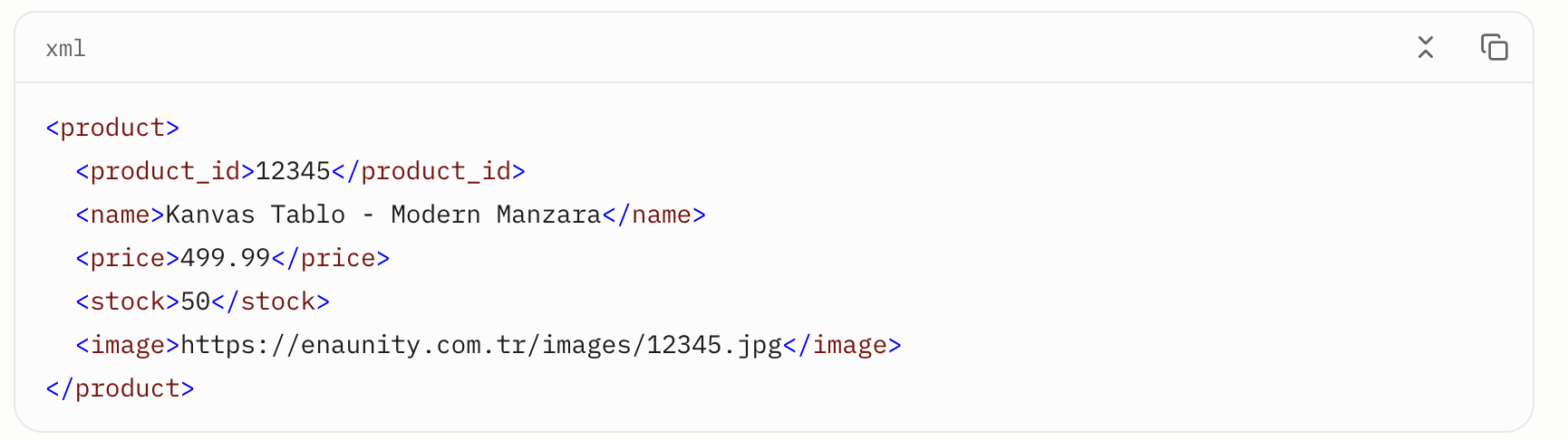Click the product ID value 12345

pos(293,171)
